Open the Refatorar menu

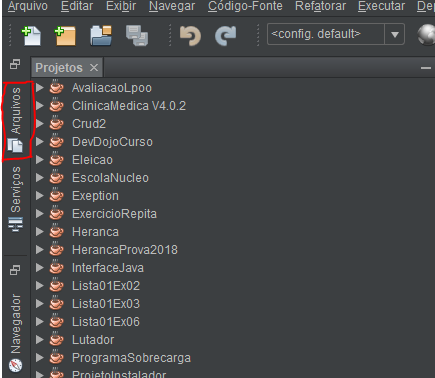(x=321, y=6)
